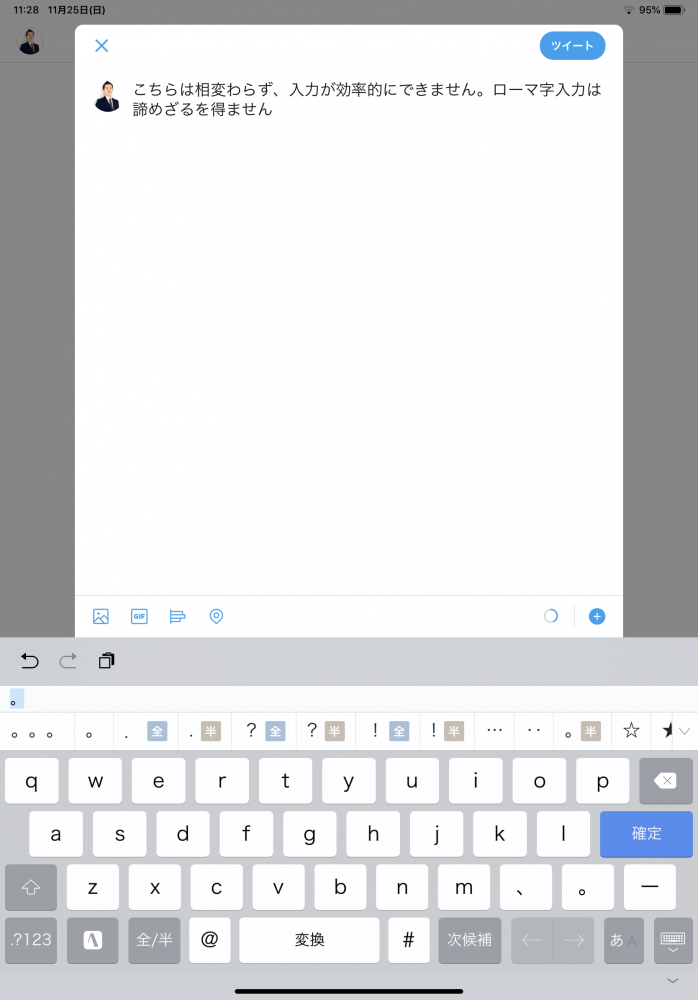Select the white star ☆ candidate
Viewport: 698px width, 1000px height.
[631, 731]
